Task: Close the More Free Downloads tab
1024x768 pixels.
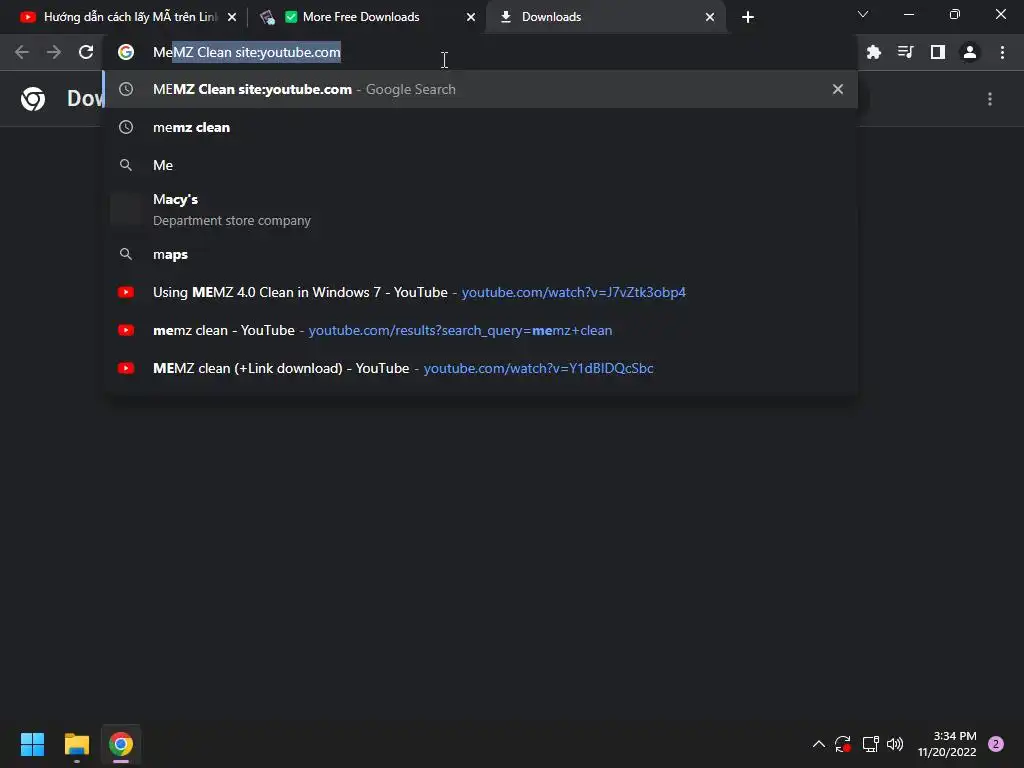Action: point(471,17)
